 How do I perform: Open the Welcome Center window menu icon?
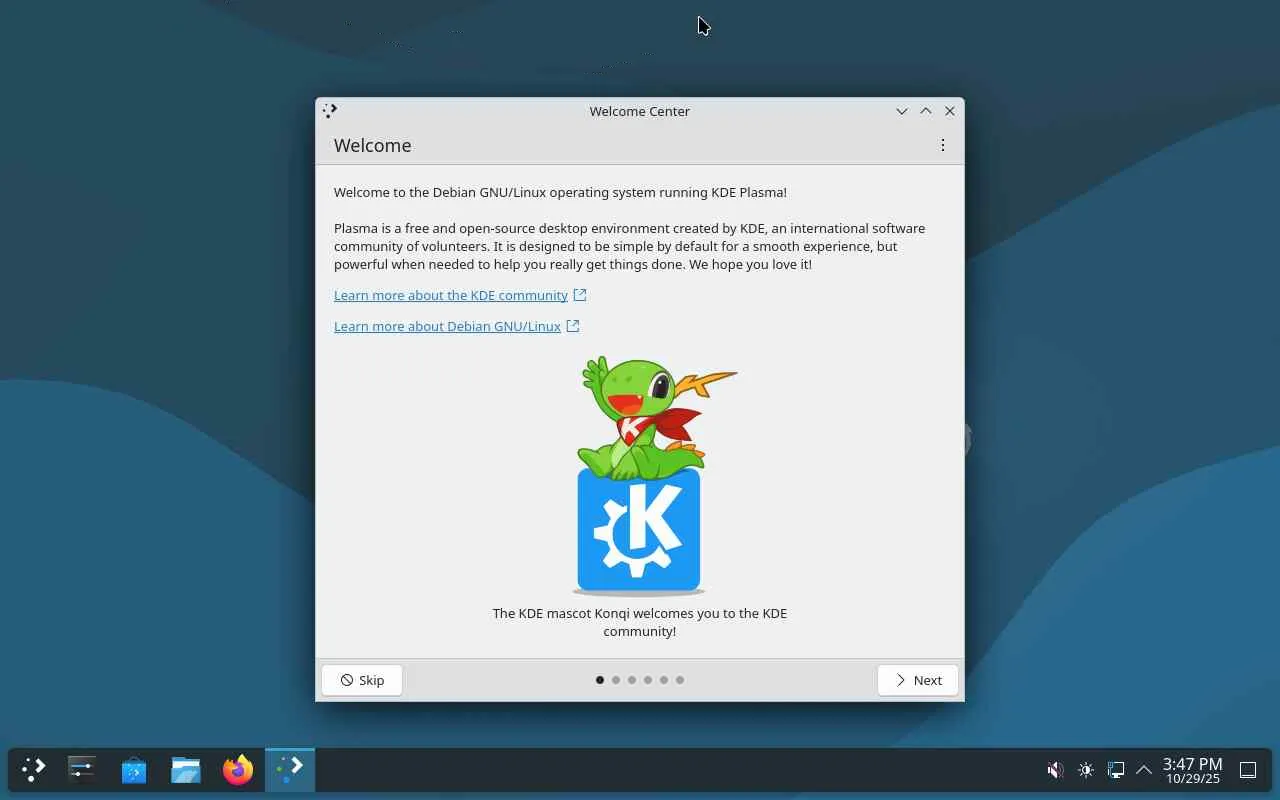click(330, 111)
